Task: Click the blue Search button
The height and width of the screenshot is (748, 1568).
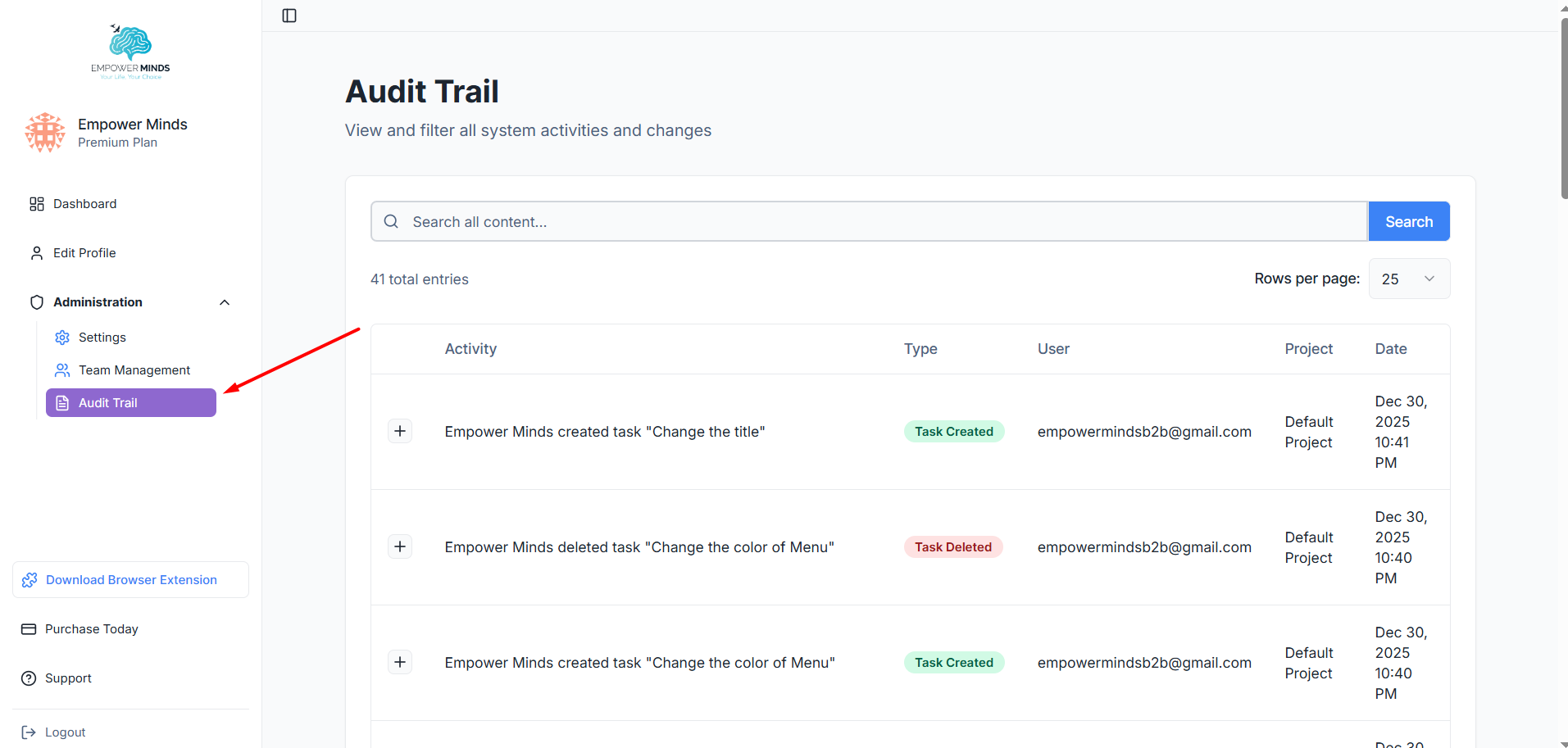Action: click(1409, 221)
